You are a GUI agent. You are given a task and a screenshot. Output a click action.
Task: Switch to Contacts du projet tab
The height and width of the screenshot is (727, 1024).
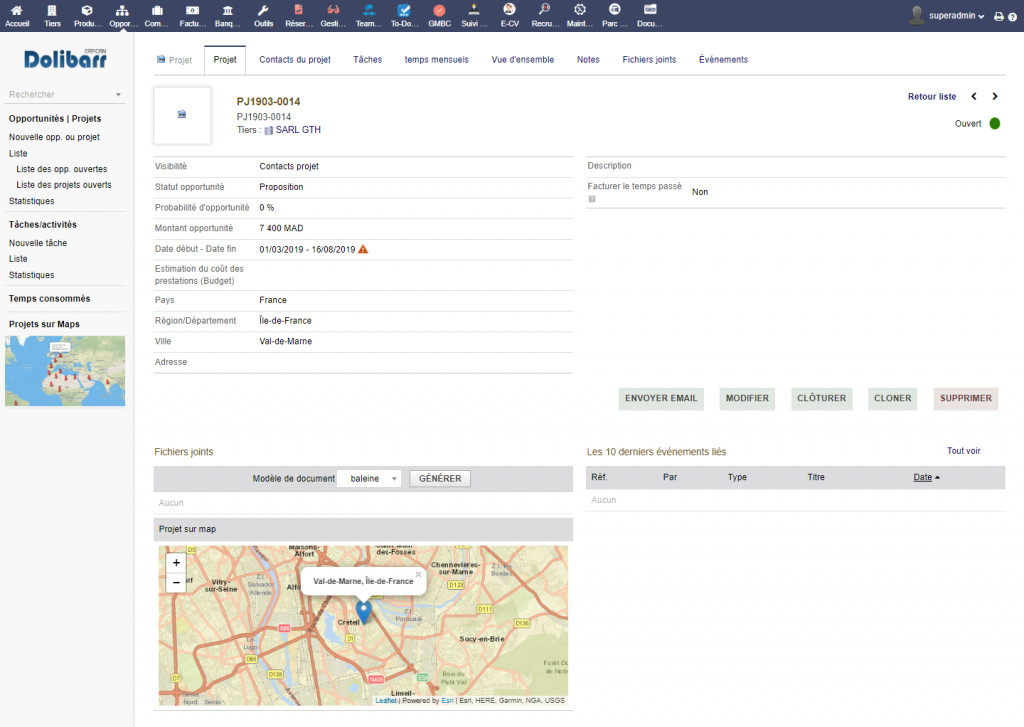[295, 60]
